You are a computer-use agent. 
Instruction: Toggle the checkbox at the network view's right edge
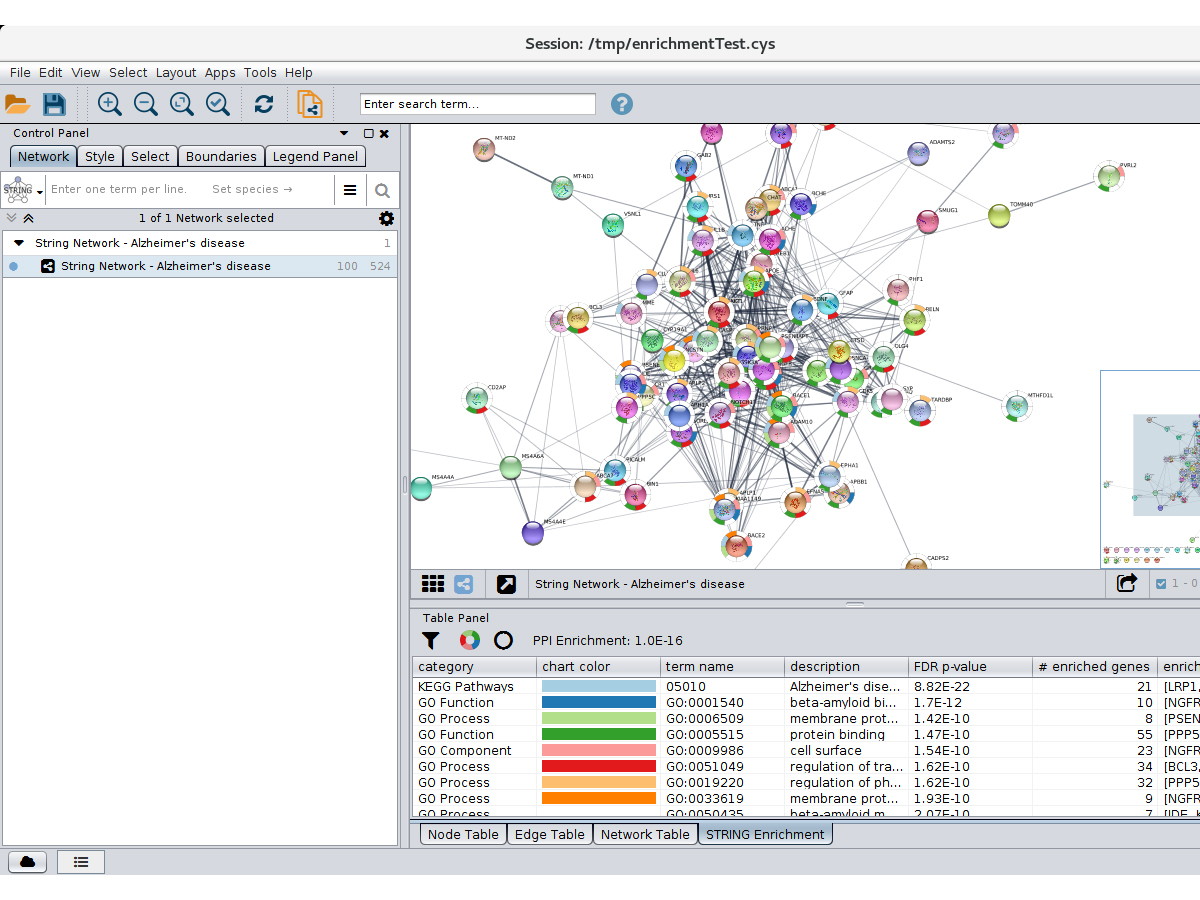1161,584
